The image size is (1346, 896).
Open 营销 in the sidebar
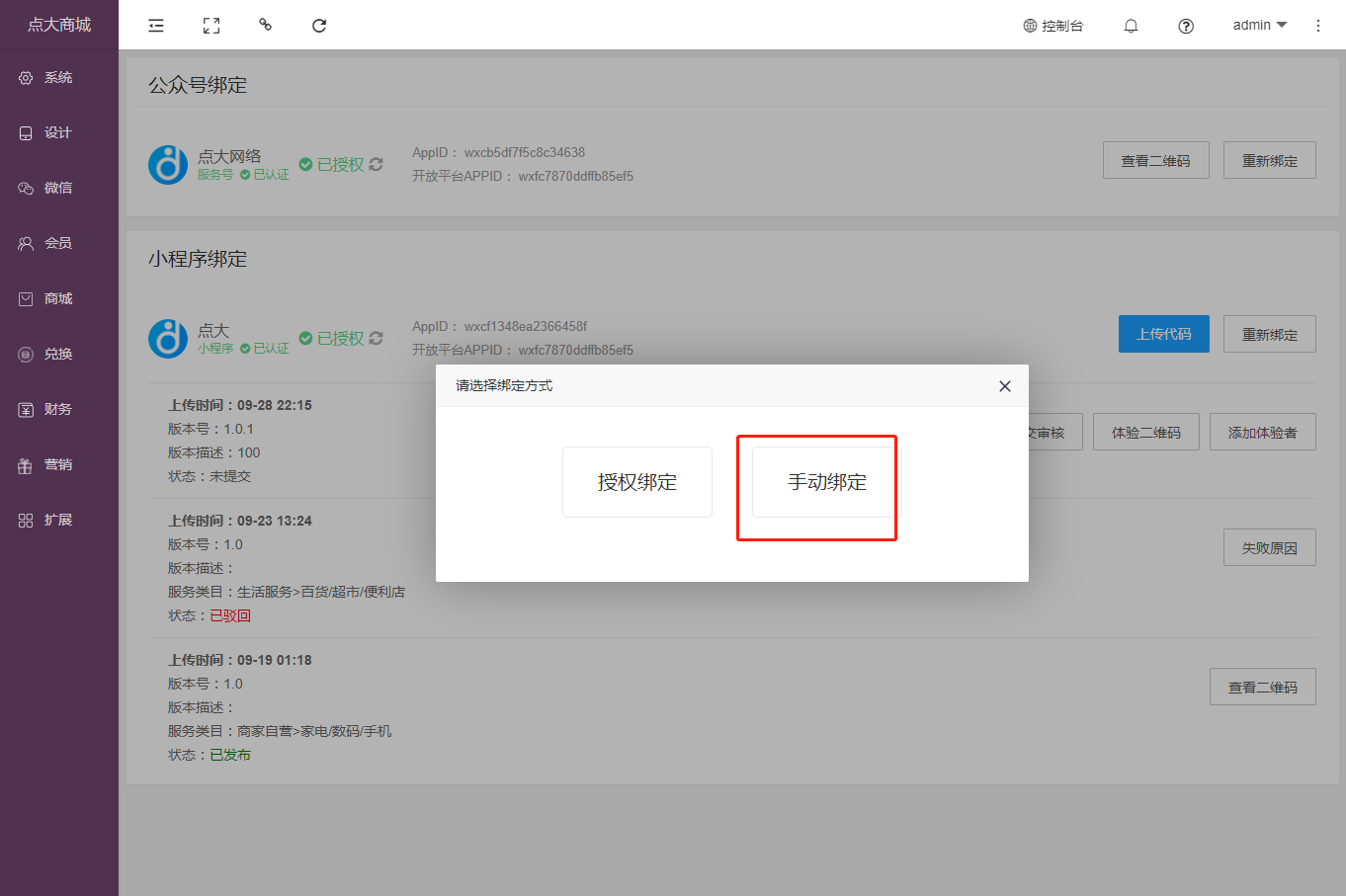[59, 464]
